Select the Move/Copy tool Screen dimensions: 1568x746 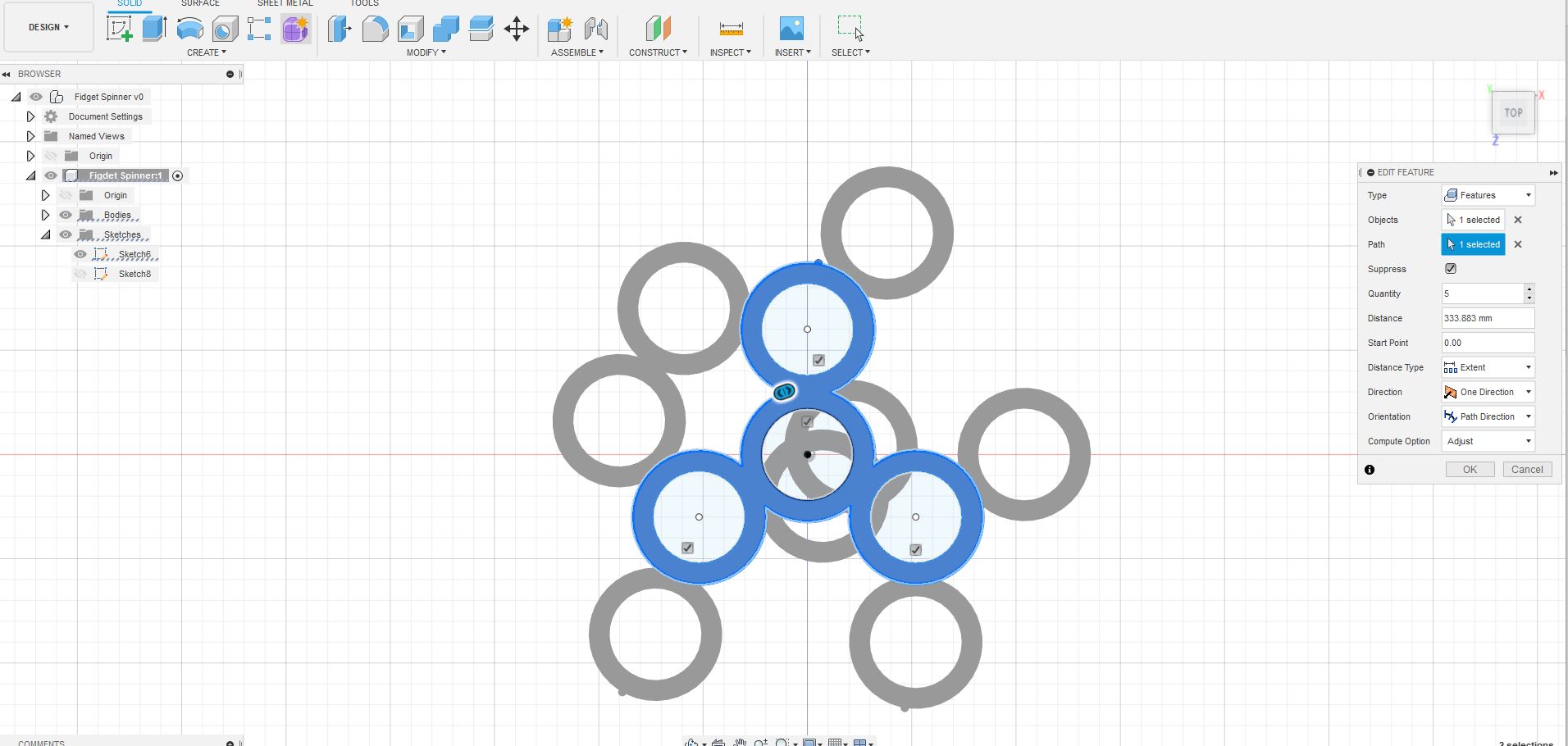[517, 30]
